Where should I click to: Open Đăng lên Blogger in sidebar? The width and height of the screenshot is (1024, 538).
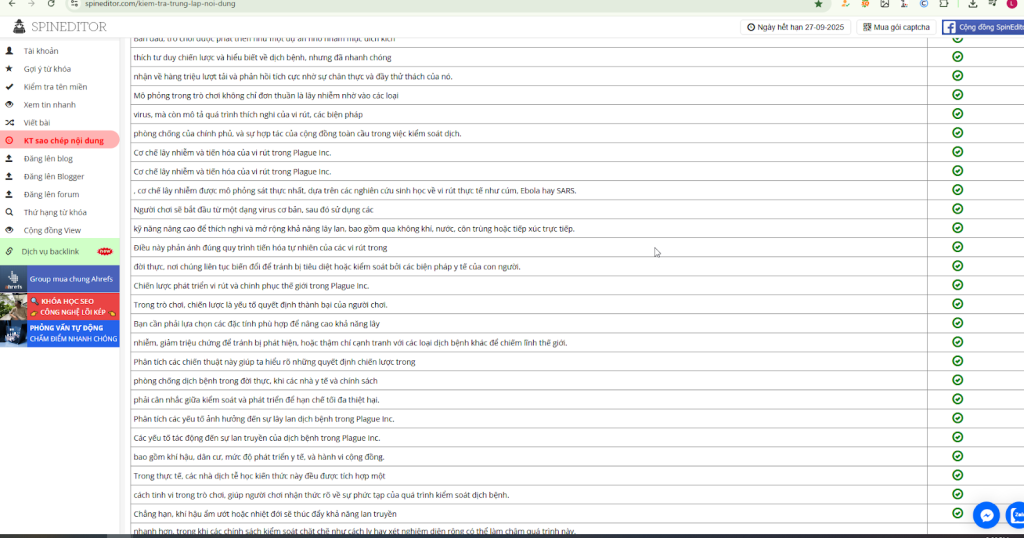pyautogui.click(x=53, y=176)
